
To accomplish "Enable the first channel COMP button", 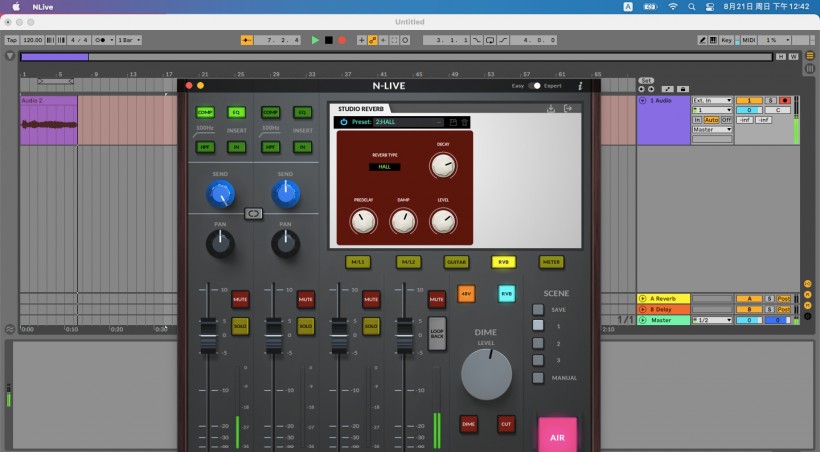I will (x=205, y=112).
